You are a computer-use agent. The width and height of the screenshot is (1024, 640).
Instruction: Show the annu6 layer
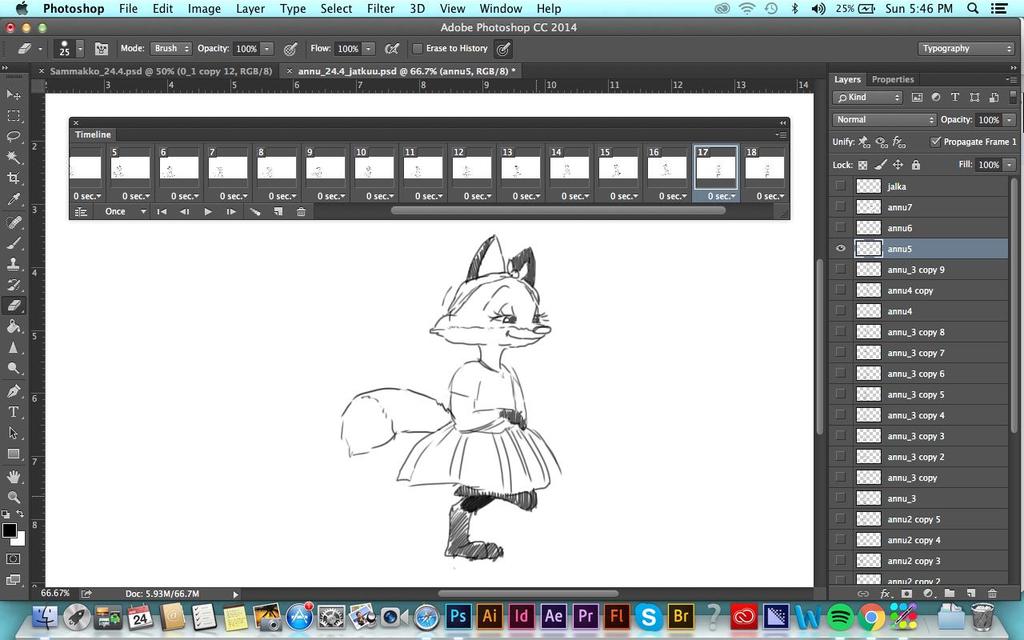pyautogui.click(x=840, y=228)
